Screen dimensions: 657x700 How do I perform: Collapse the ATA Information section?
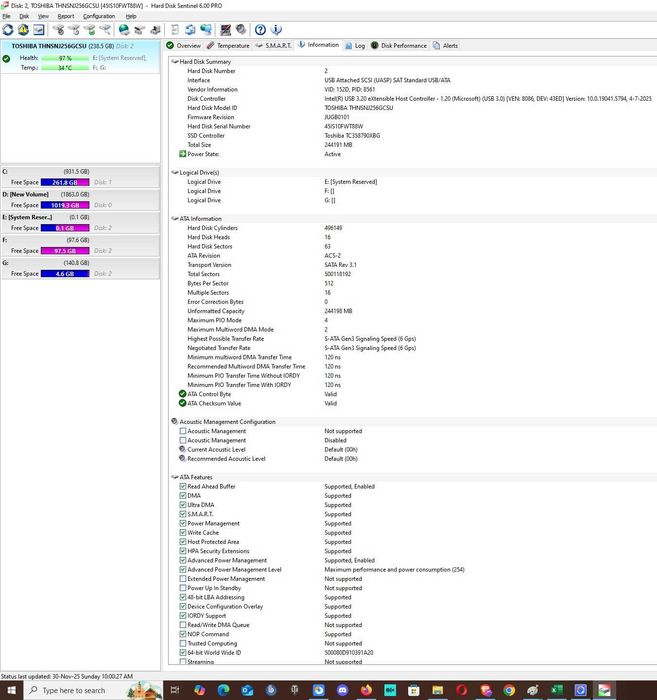(175, 219)
